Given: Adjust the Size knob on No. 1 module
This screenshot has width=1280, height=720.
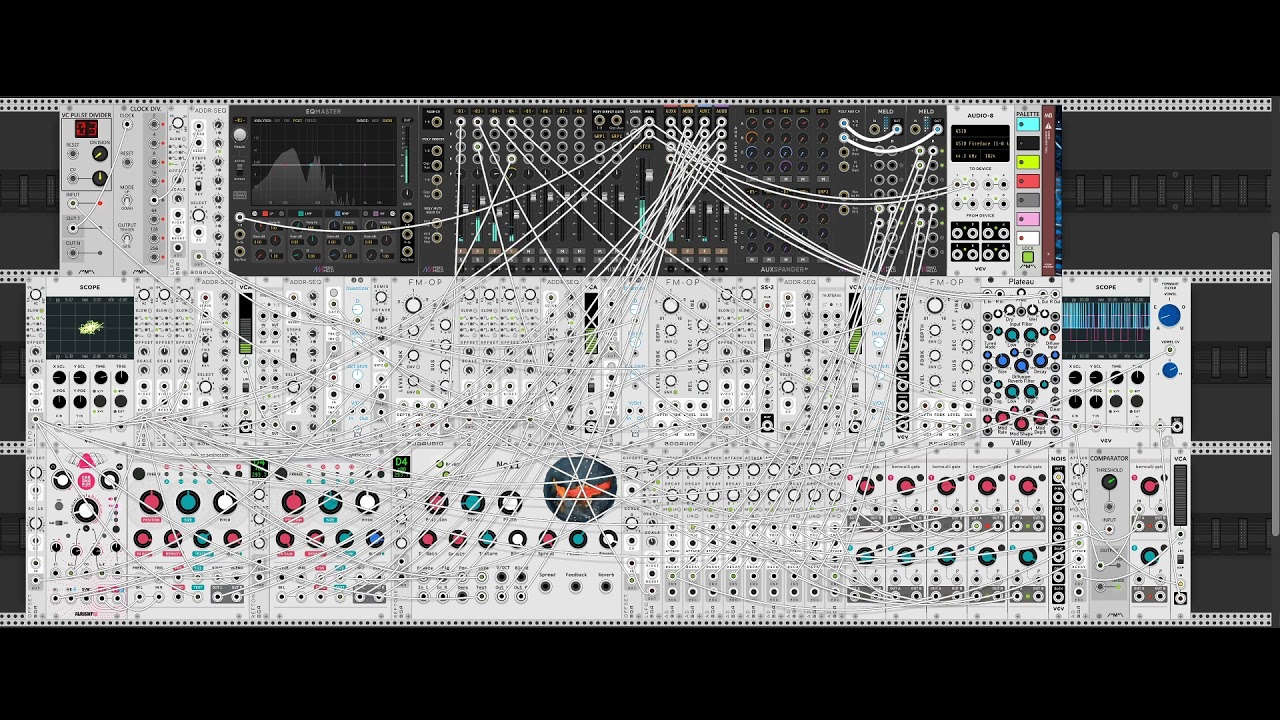Looking at the screenshot, I should [x=472, y=502].
